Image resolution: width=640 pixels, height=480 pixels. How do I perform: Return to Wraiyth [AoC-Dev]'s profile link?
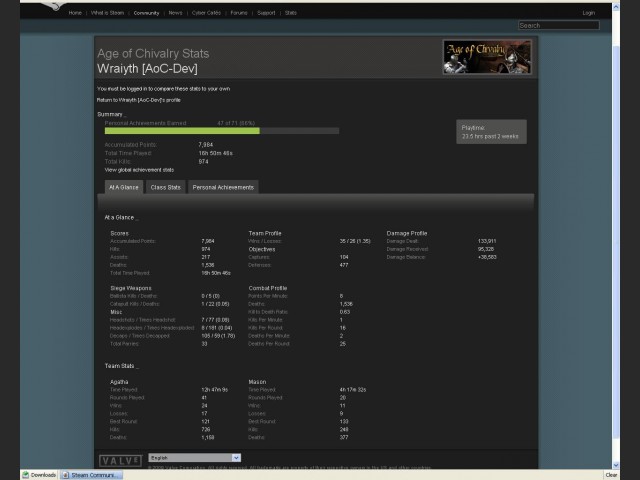click(x=139, y=100)
